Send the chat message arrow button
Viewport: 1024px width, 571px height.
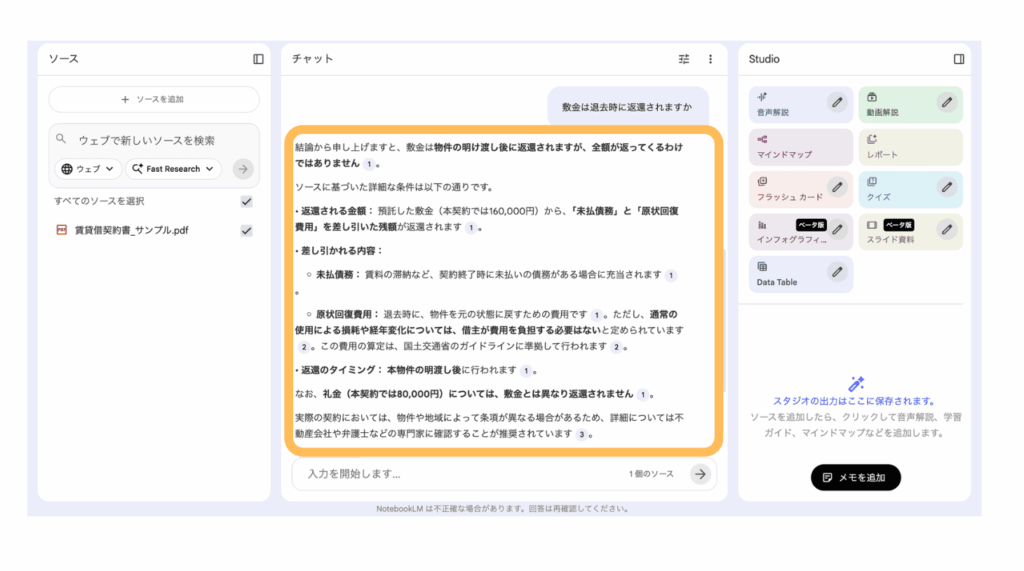pos(700,474)
